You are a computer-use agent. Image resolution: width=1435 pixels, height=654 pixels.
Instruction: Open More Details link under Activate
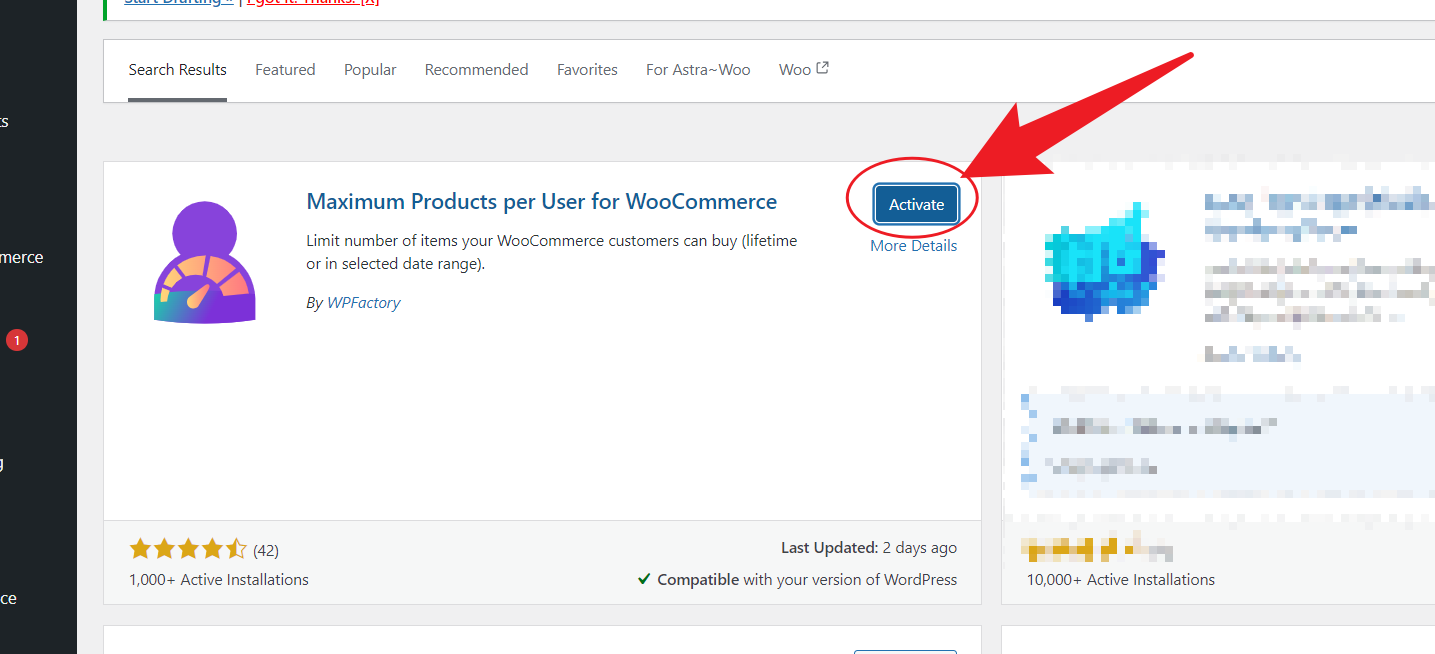click(x=913, y=246)
